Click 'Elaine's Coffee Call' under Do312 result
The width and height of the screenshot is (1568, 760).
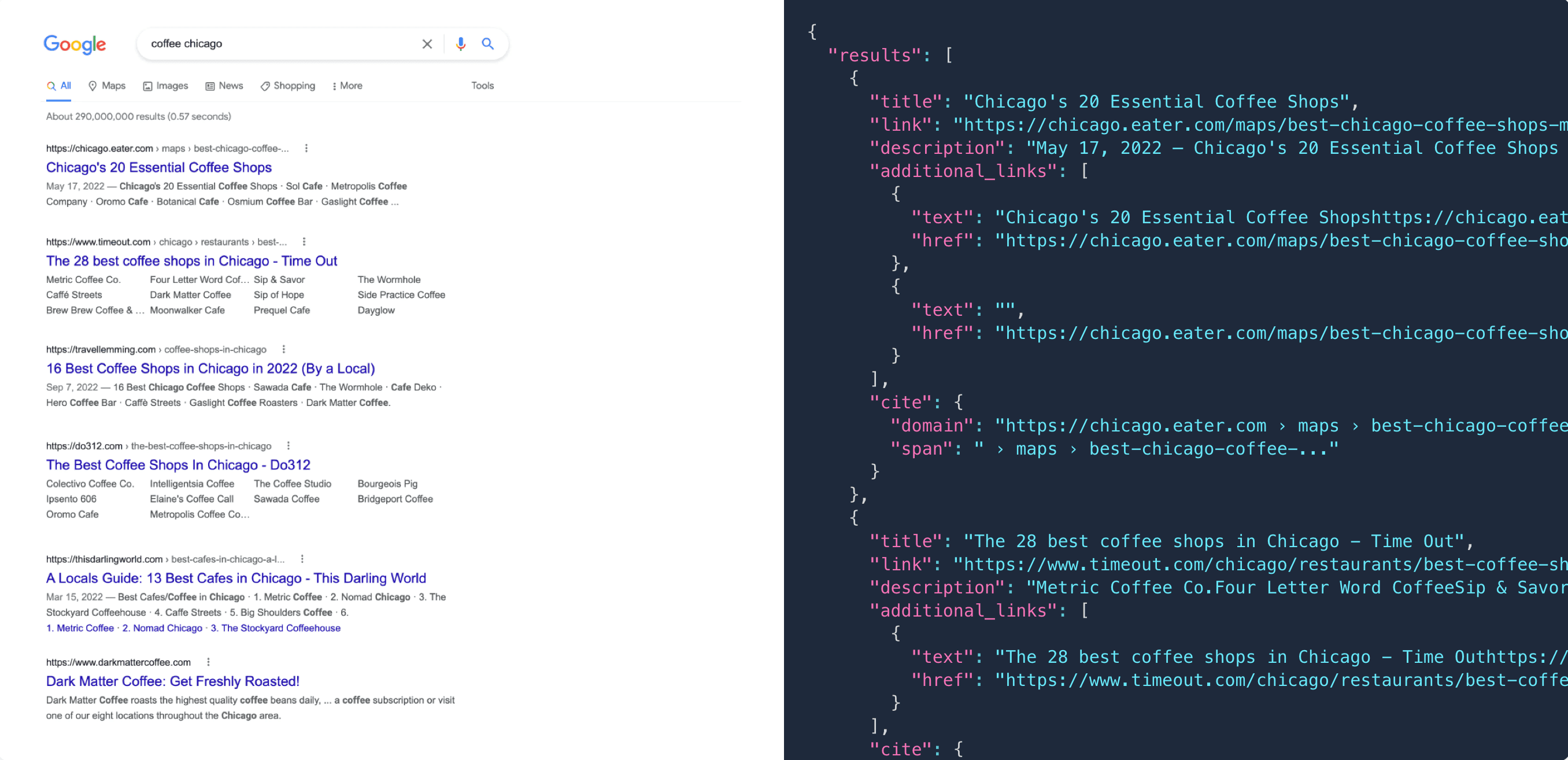(x=192, y=499)
